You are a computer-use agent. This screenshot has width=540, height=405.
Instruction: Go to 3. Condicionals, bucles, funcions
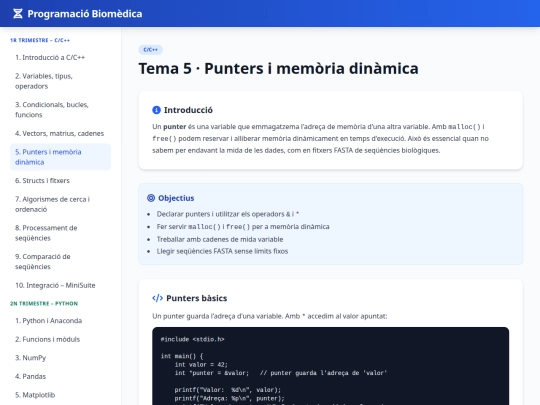61,110
